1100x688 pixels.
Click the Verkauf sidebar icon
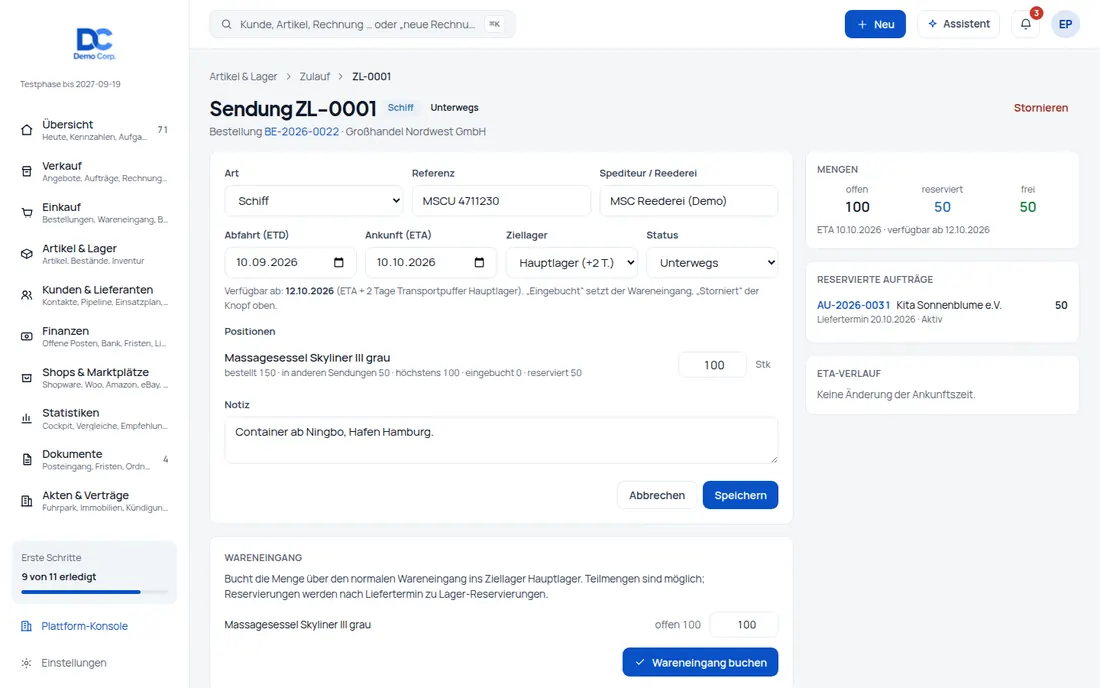(27, 171)
